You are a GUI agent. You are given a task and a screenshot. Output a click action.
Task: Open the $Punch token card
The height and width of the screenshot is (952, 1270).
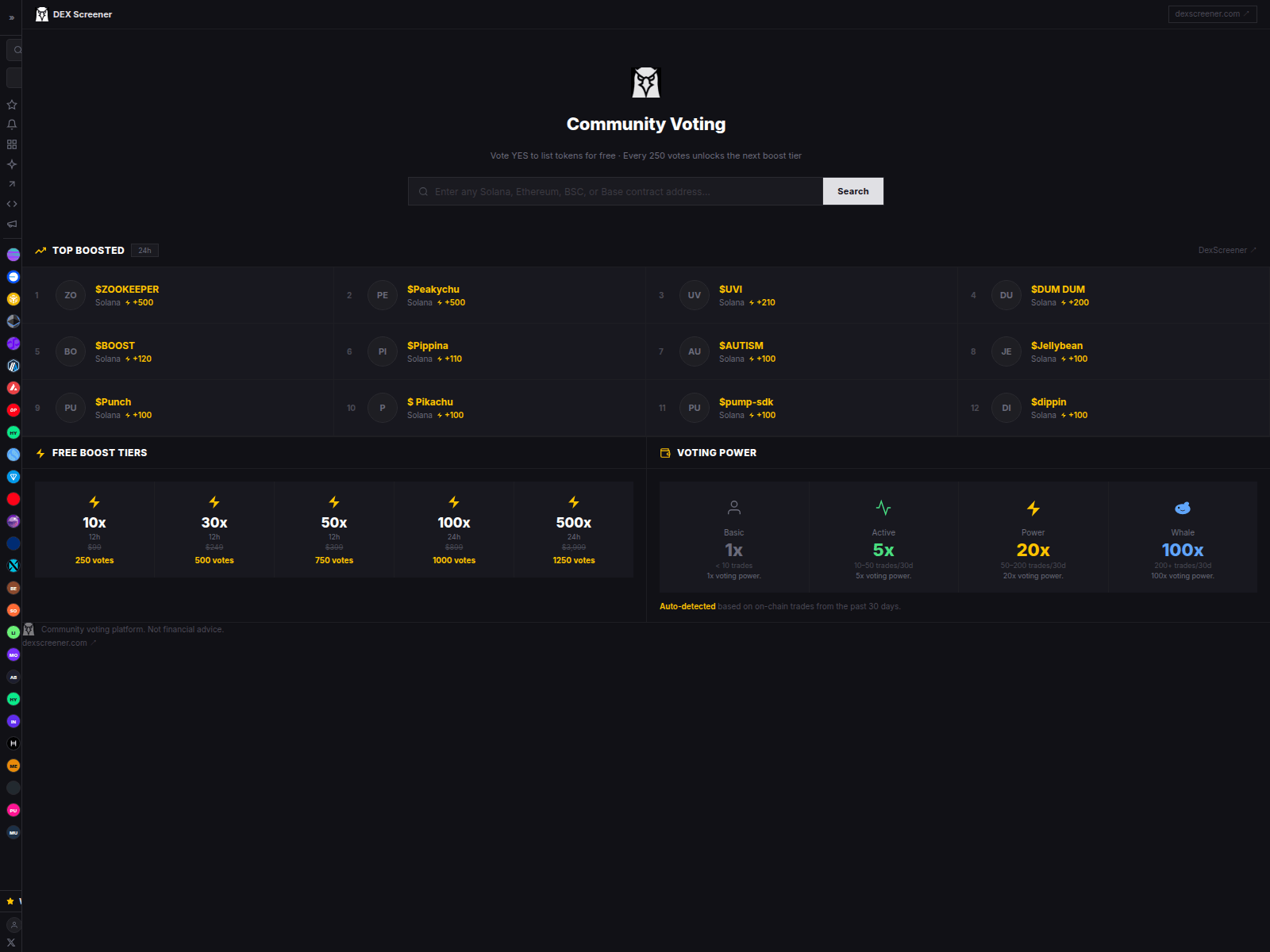(x=178, y=408)
